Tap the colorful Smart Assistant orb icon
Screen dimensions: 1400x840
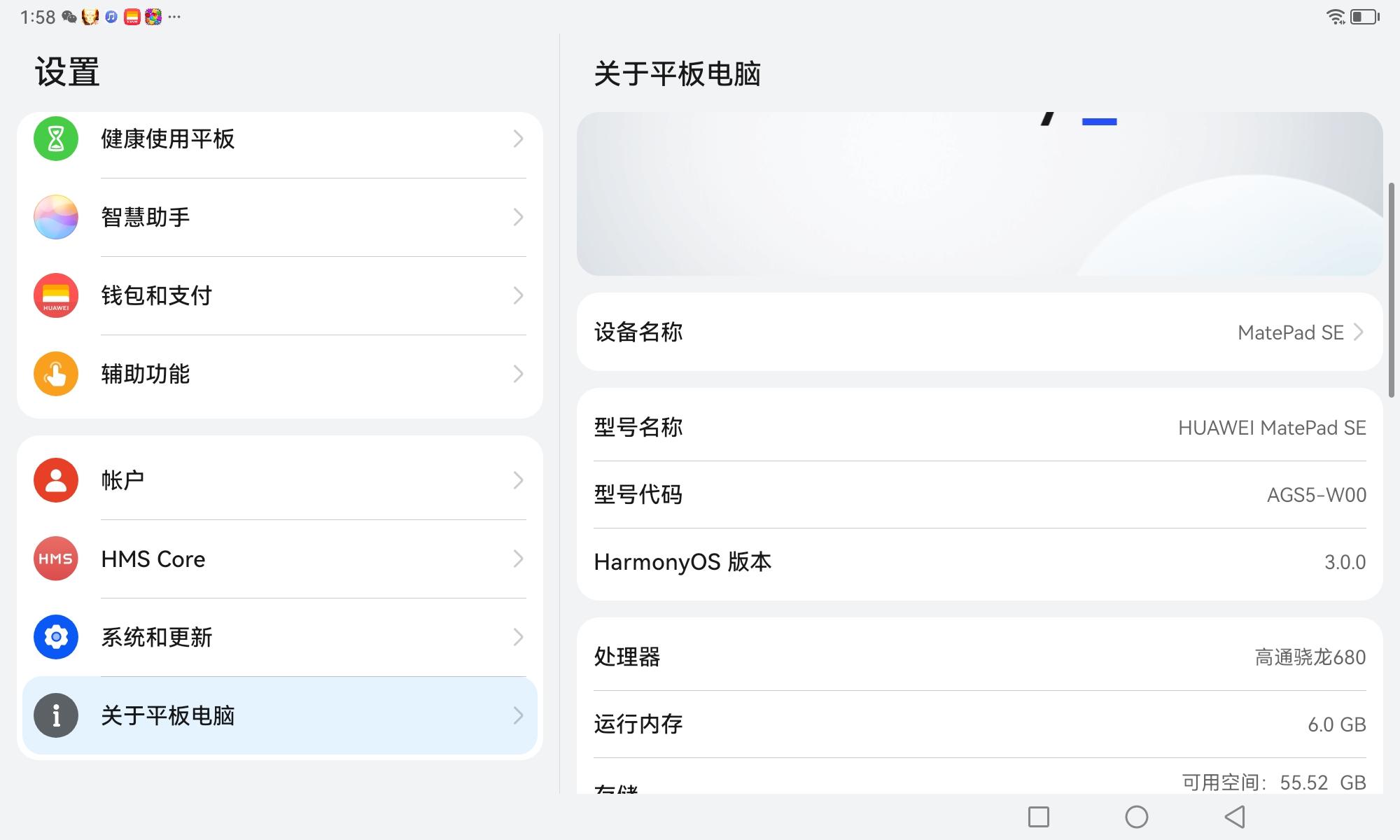point(56,217)
